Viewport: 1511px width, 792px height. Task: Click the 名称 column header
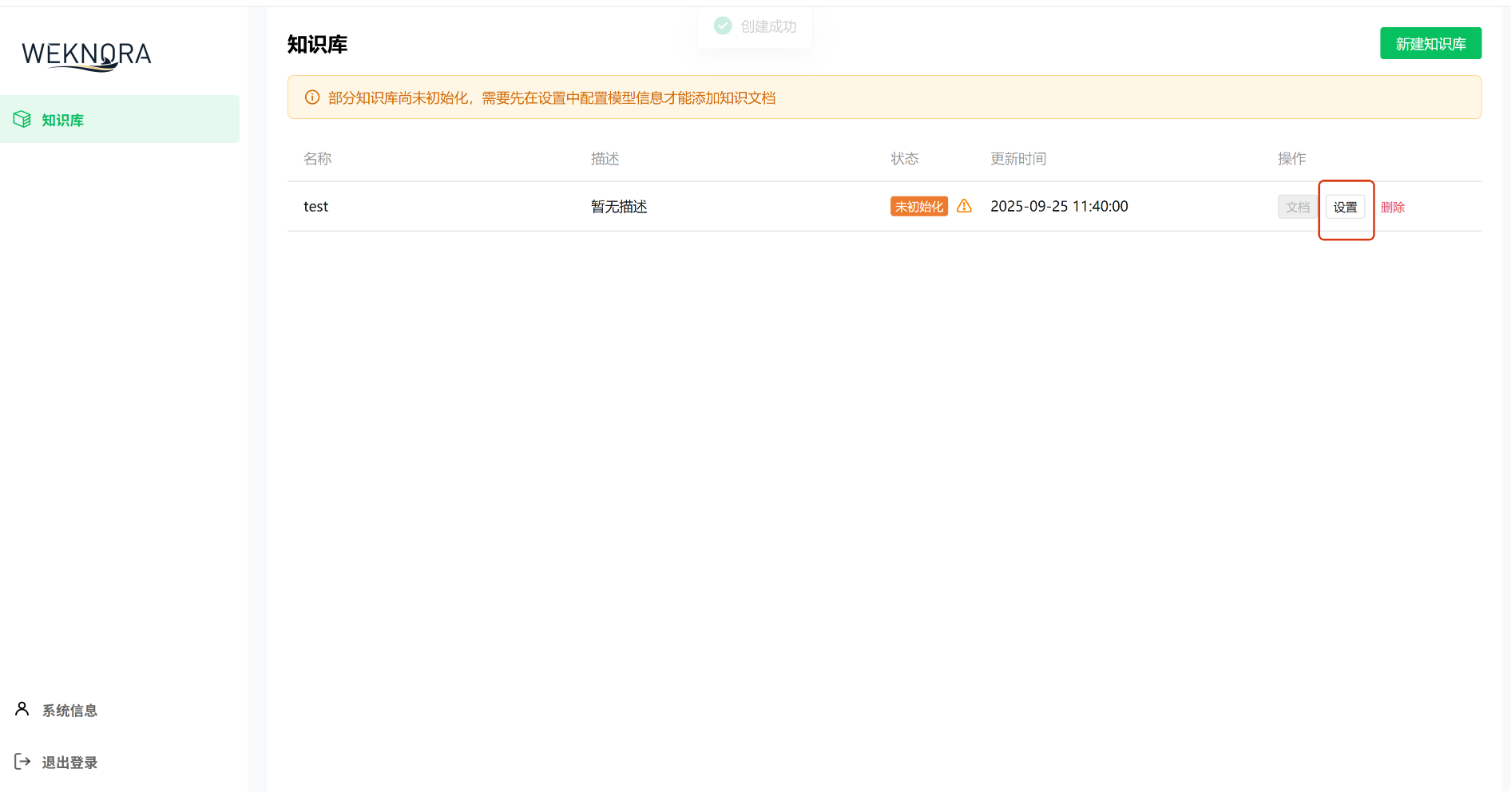(318, 158)
